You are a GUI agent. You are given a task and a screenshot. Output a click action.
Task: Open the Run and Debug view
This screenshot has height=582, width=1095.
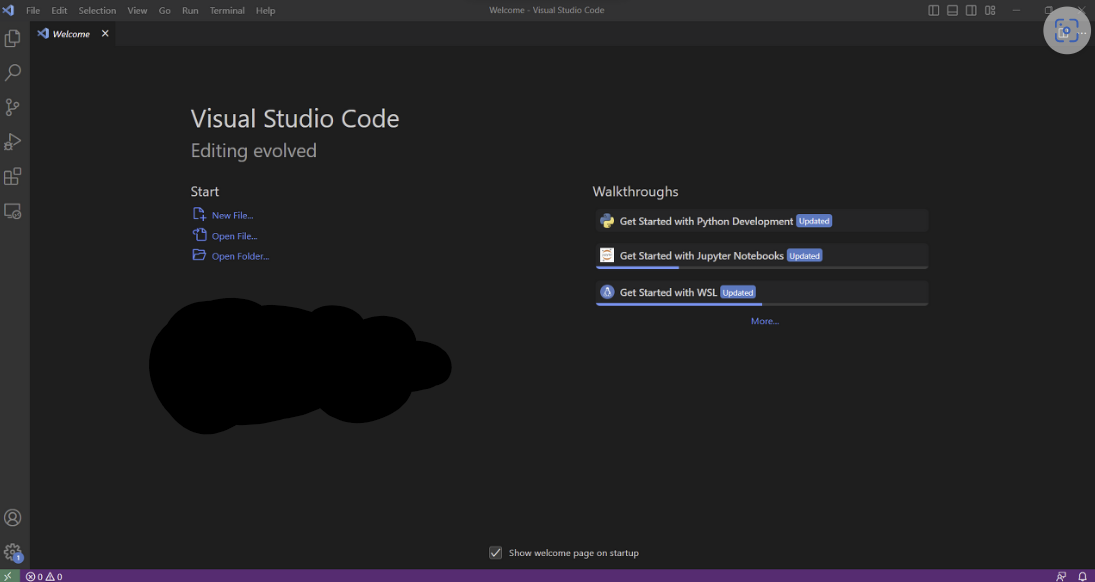[13, 142]
